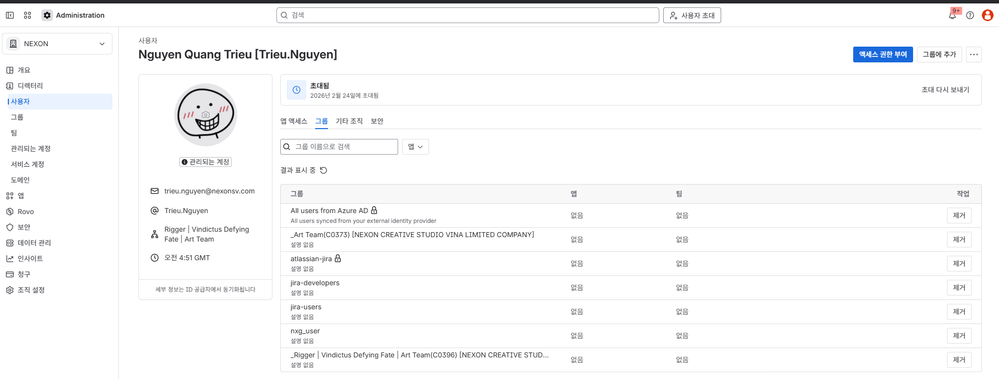The image size is (999, 379).
Task: Open 청구 in the sidebar
Action: click(x=58, y=274)
